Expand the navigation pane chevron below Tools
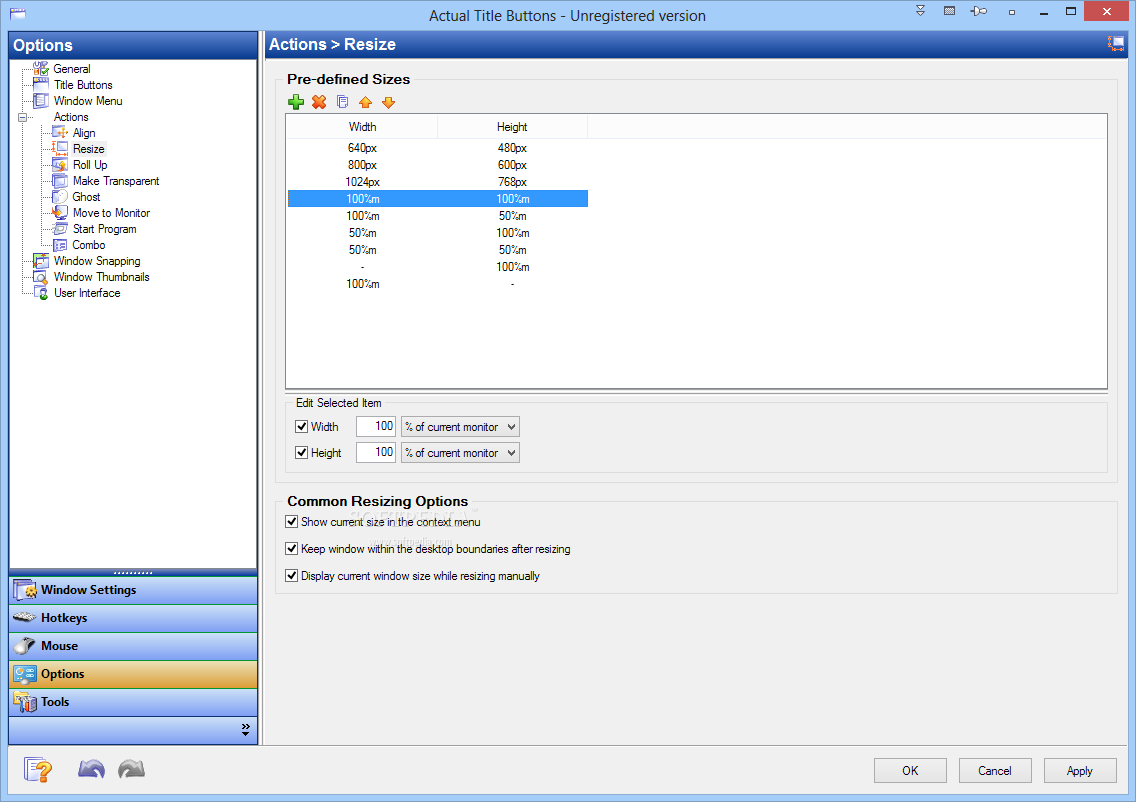This screenshot has width=1136, height=802. tap(246, 729)
